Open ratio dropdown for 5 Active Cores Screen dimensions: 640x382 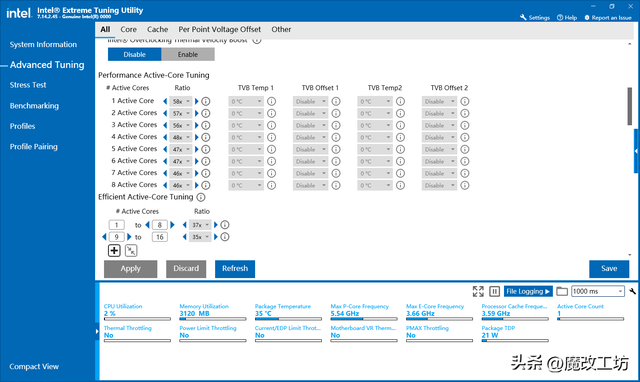pyautogui.click(x=180, y=149)
